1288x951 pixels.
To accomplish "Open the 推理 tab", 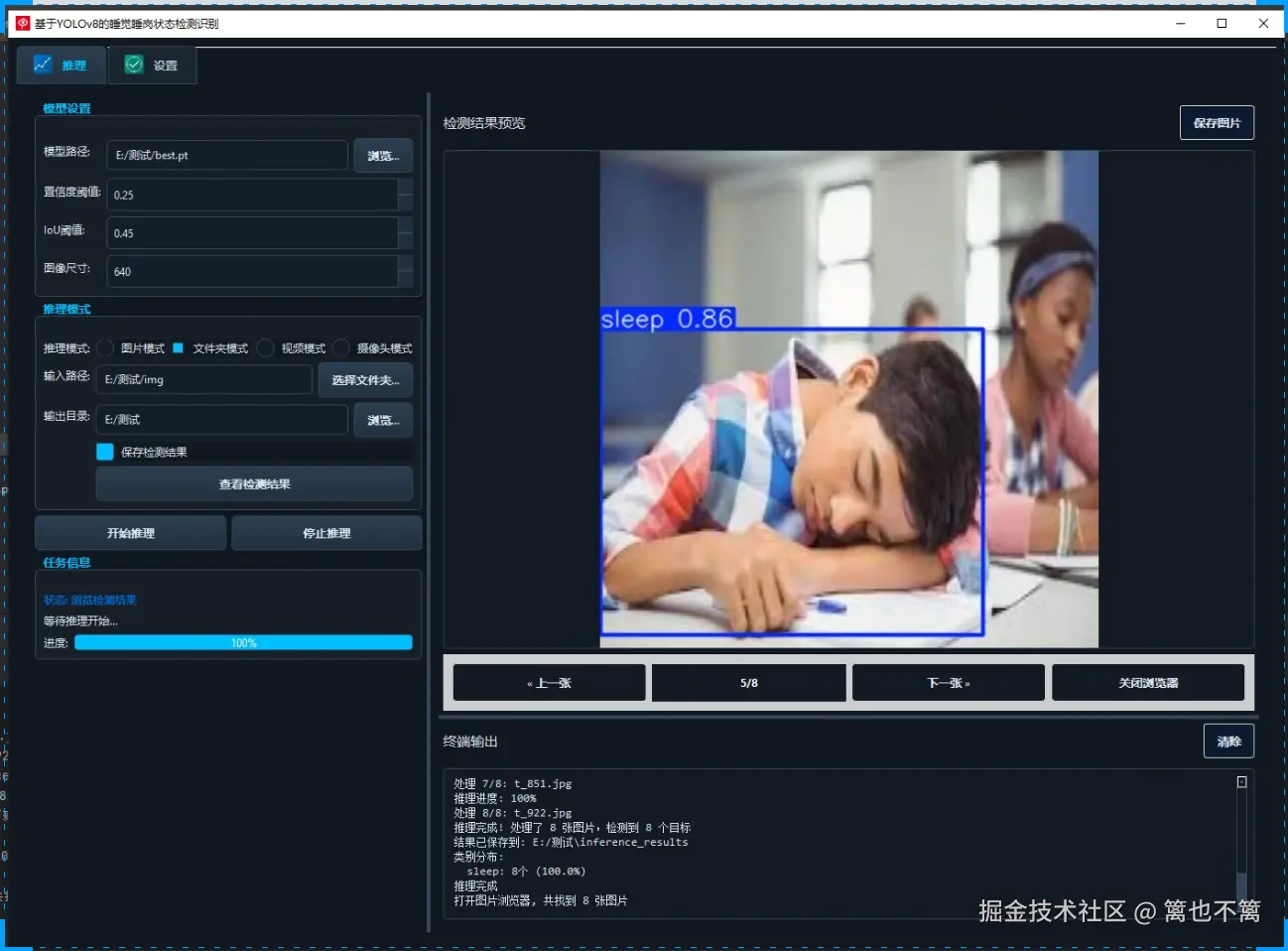I will tap(62, 65).
